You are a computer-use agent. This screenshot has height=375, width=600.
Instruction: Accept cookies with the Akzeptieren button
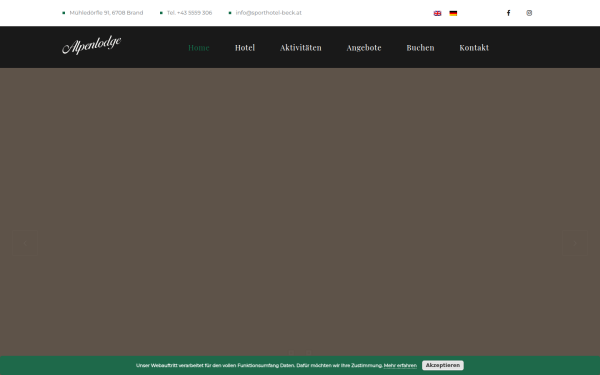click(x=443, y=365)
